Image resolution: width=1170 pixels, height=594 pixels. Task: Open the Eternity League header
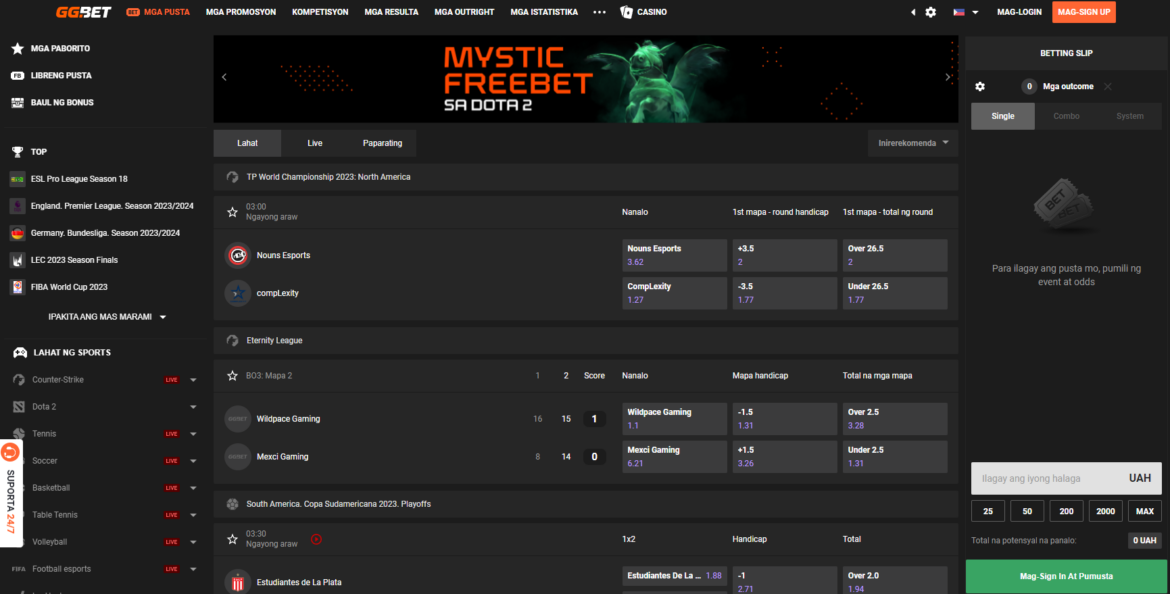tap(586, 340)
